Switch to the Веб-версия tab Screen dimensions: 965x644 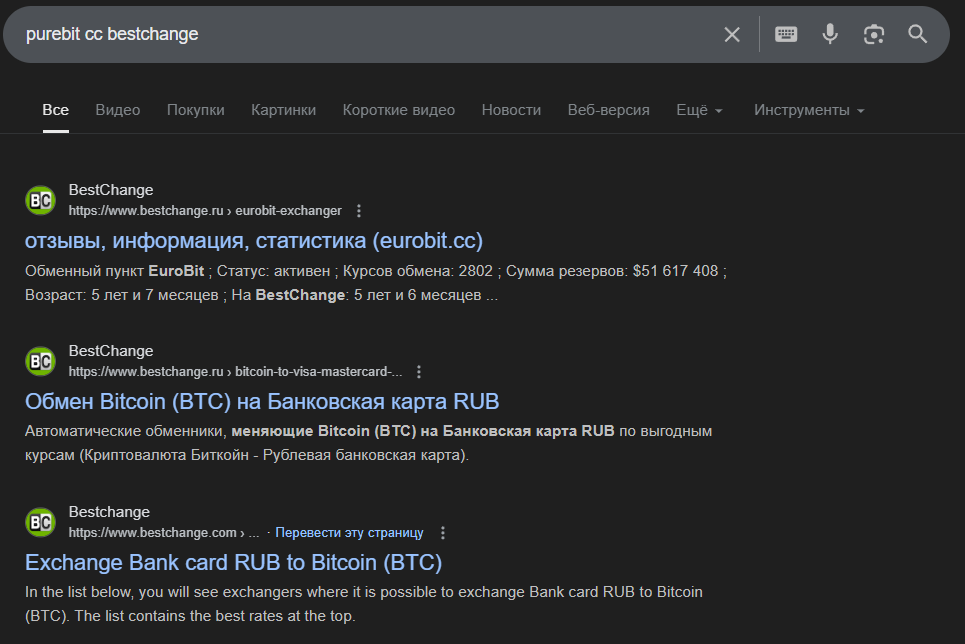609,110
